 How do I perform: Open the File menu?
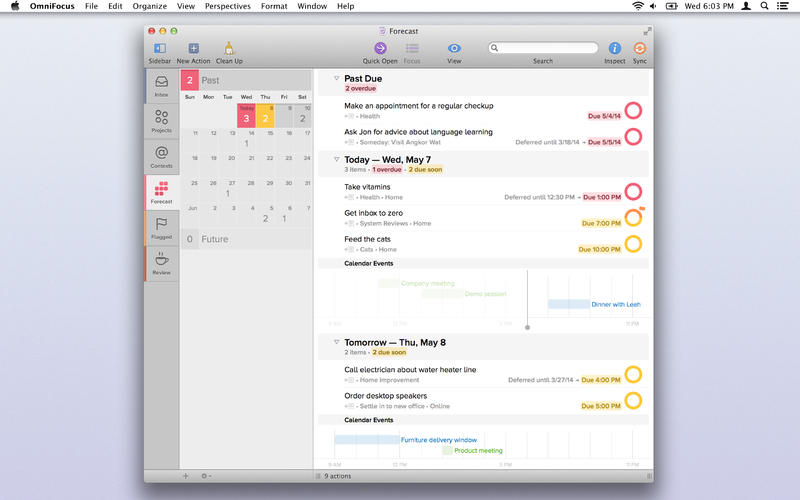(x=91, y=6)
